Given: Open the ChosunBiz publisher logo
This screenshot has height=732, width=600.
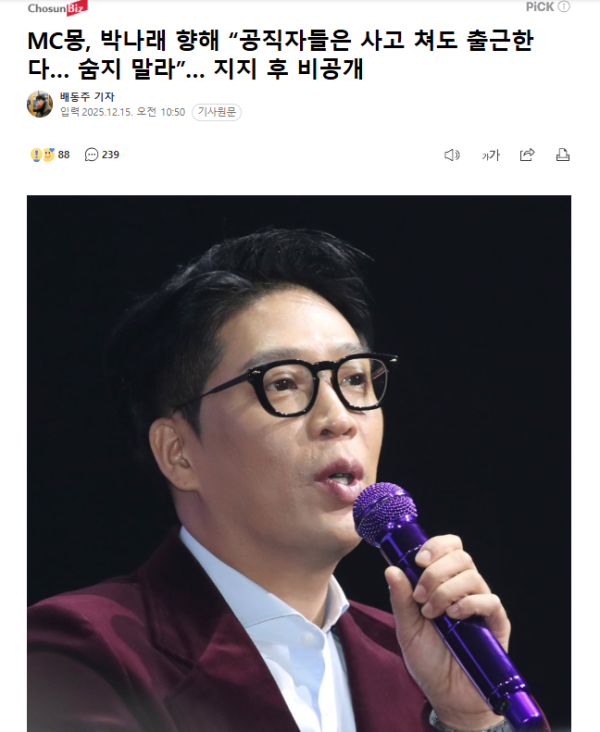Looking at the screenshot, I should 57,8.
